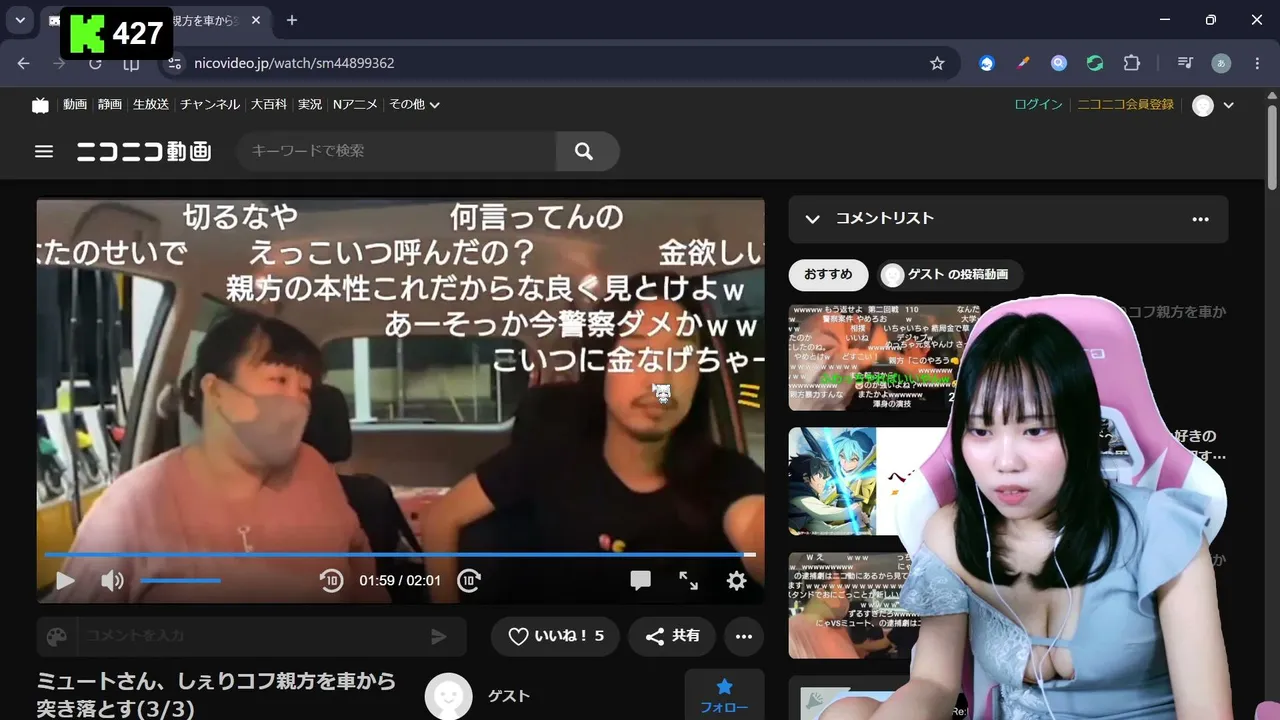Click the pencil extension icon
The width and height of the screenshot is (1280, 720).
pyautogui.click(x=1023, y=63)
